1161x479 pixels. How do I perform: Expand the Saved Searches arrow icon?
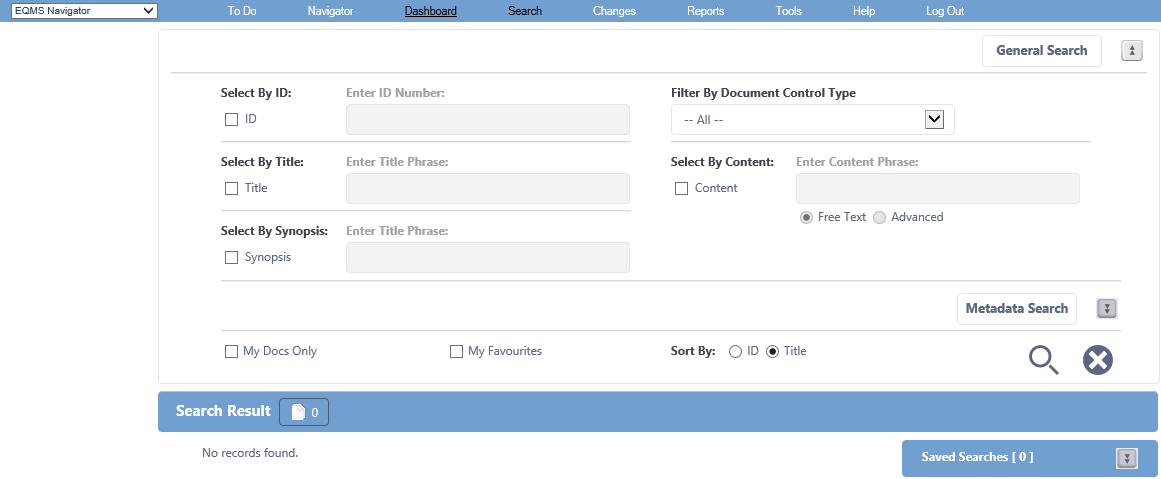coord(1126,458)
